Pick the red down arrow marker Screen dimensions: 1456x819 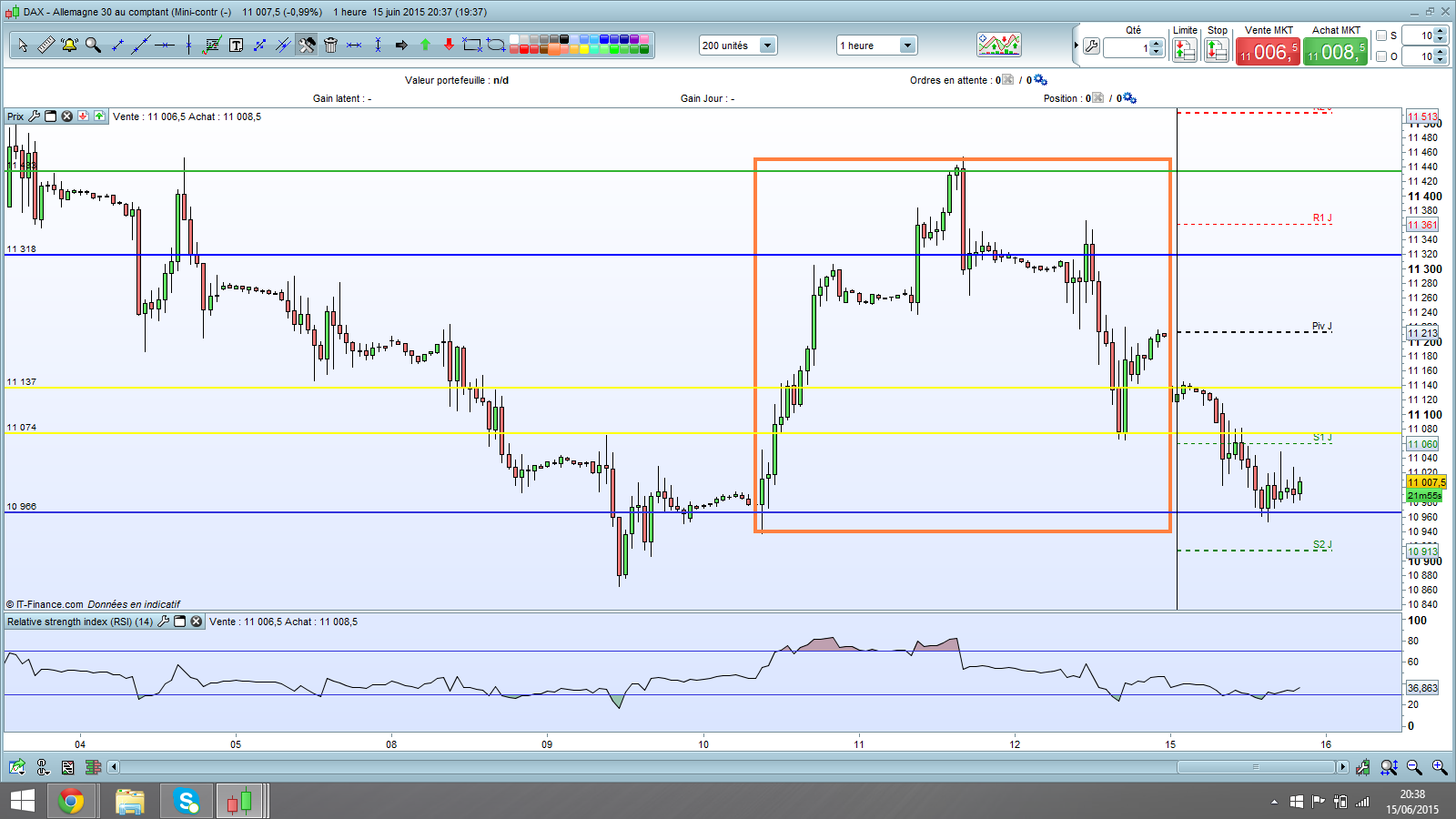click(449, 45)
